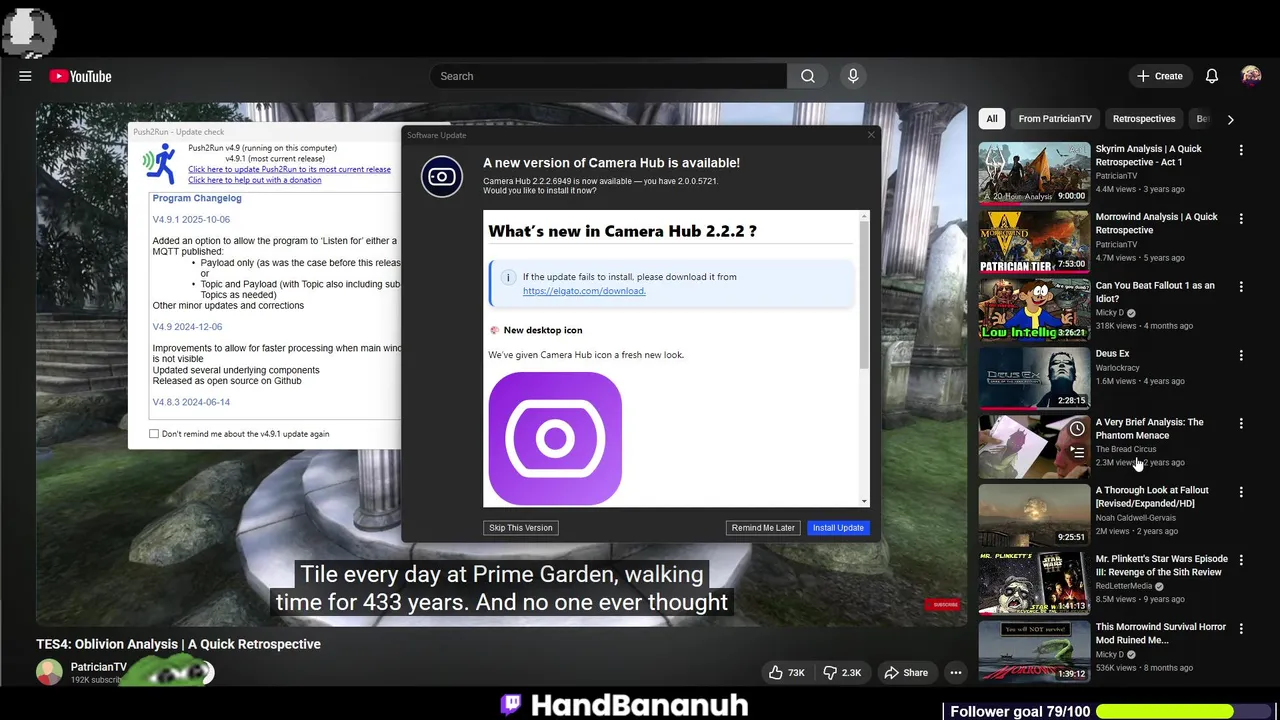Viewport: 1280px width, 720px height.
Task: Open options for Phantom Menace analysis video
Action: pos(1241,423)
